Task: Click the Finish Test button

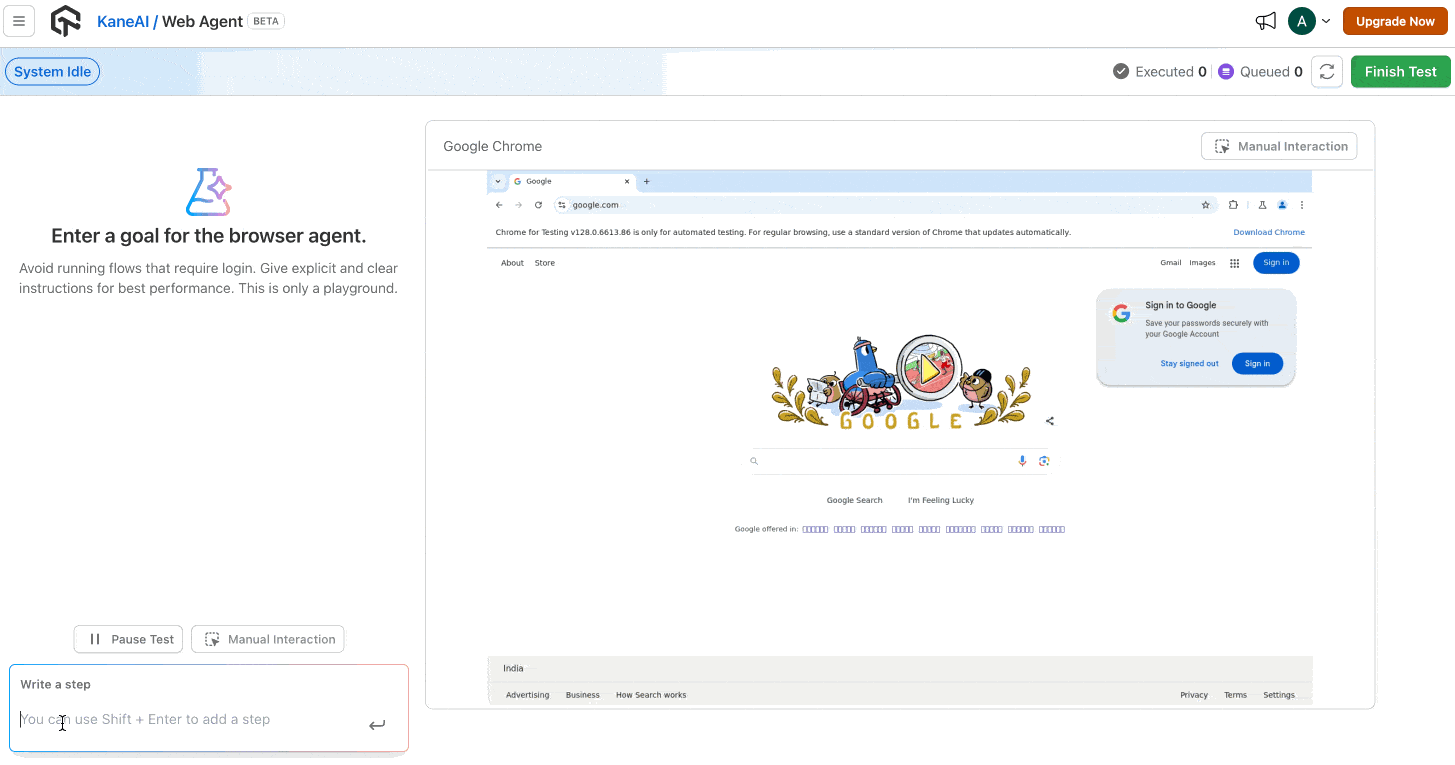Action: tap(1400, 72)
